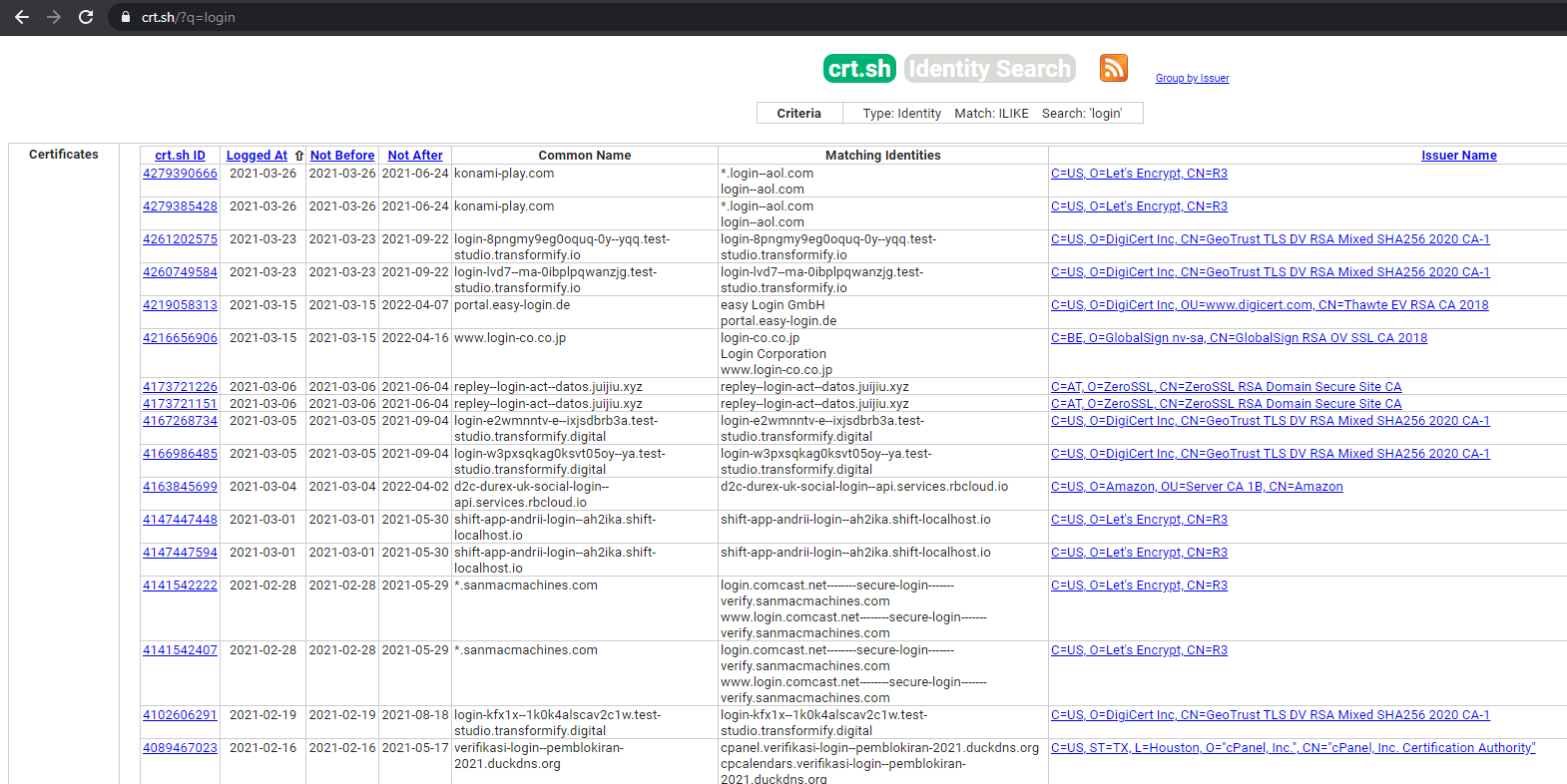The width and height of the screenshot is (1567, 784).
Task: Sort by Issuer Name column header
Action: (1458, 156)
